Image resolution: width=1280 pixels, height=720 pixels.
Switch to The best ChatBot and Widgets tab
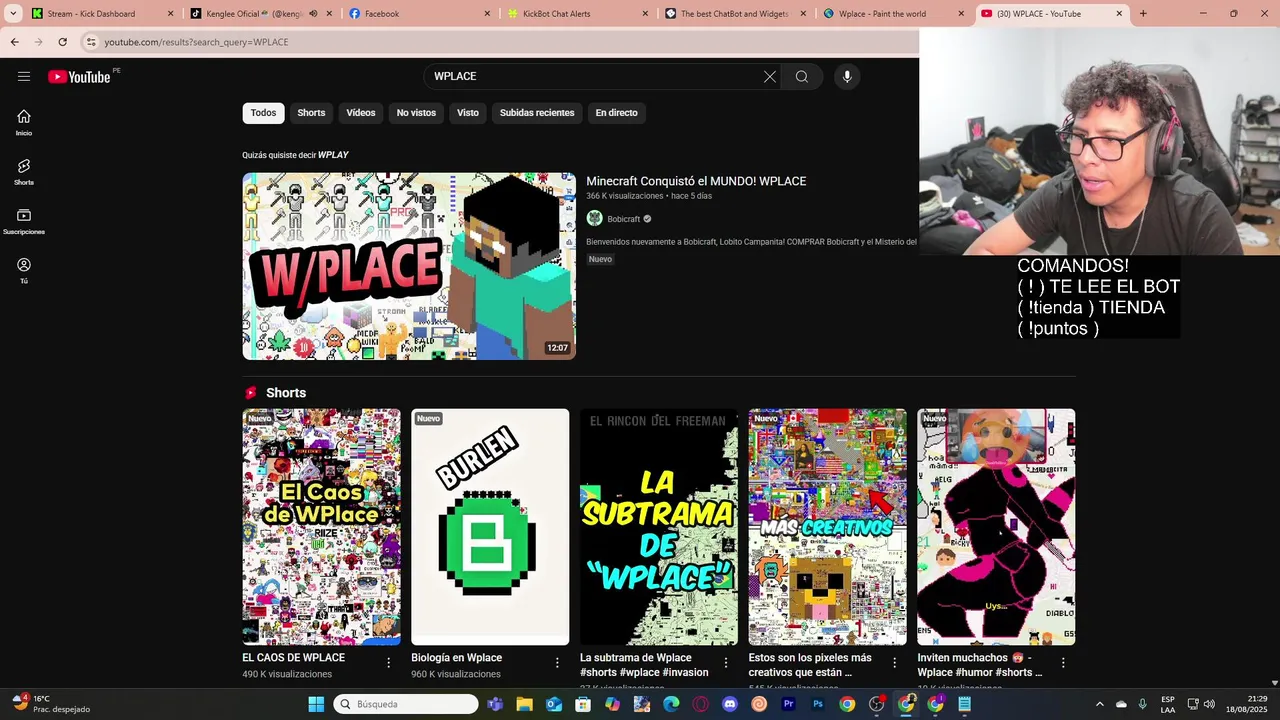point(734,14)
